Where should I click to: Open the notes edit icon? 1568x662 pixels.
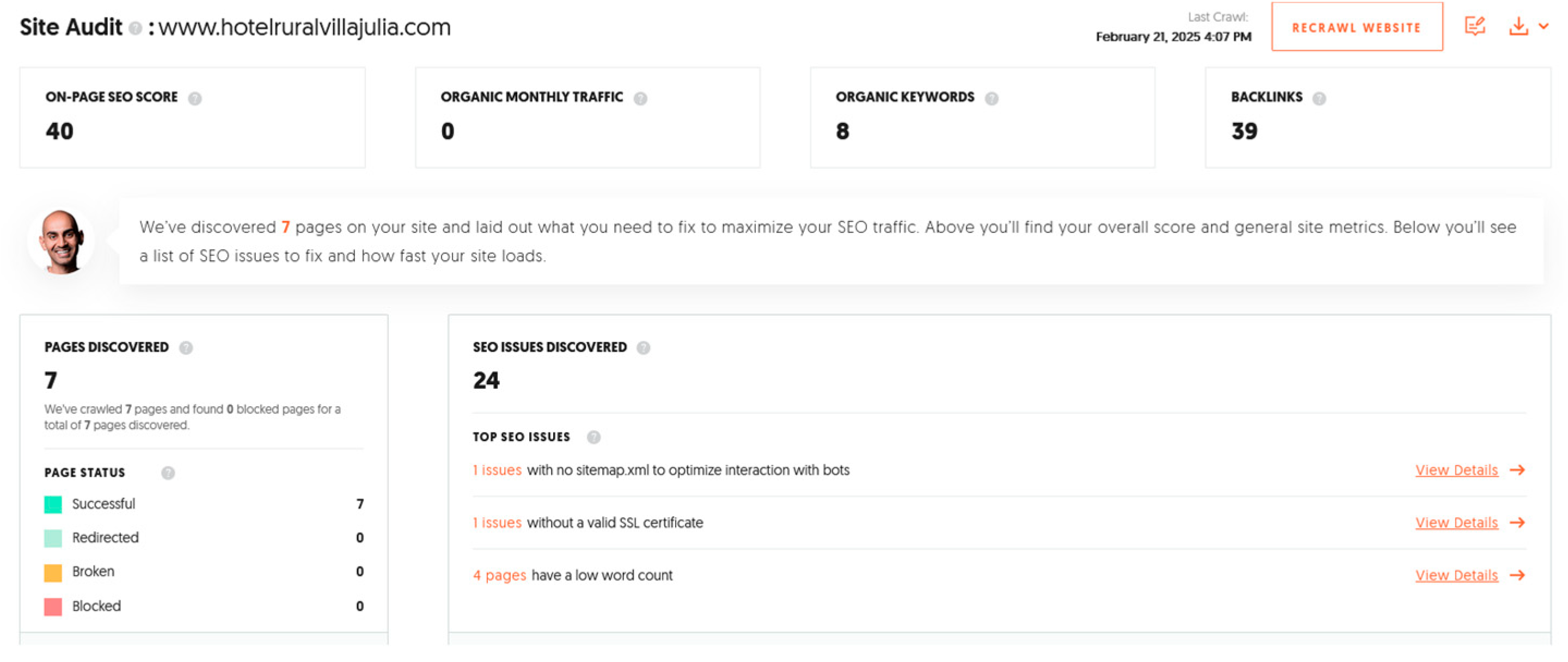coord(1475,26)
